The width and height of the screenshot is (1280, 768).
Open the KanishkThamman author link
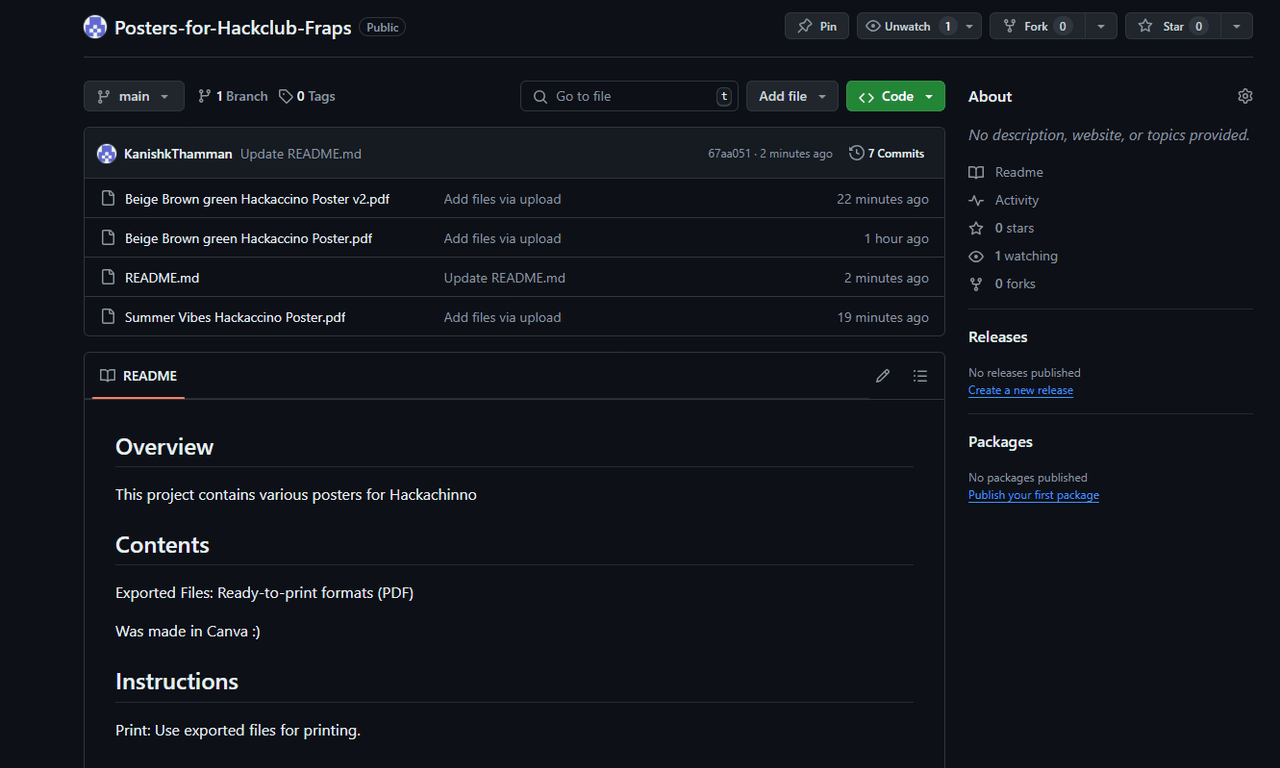click(178, 153)
